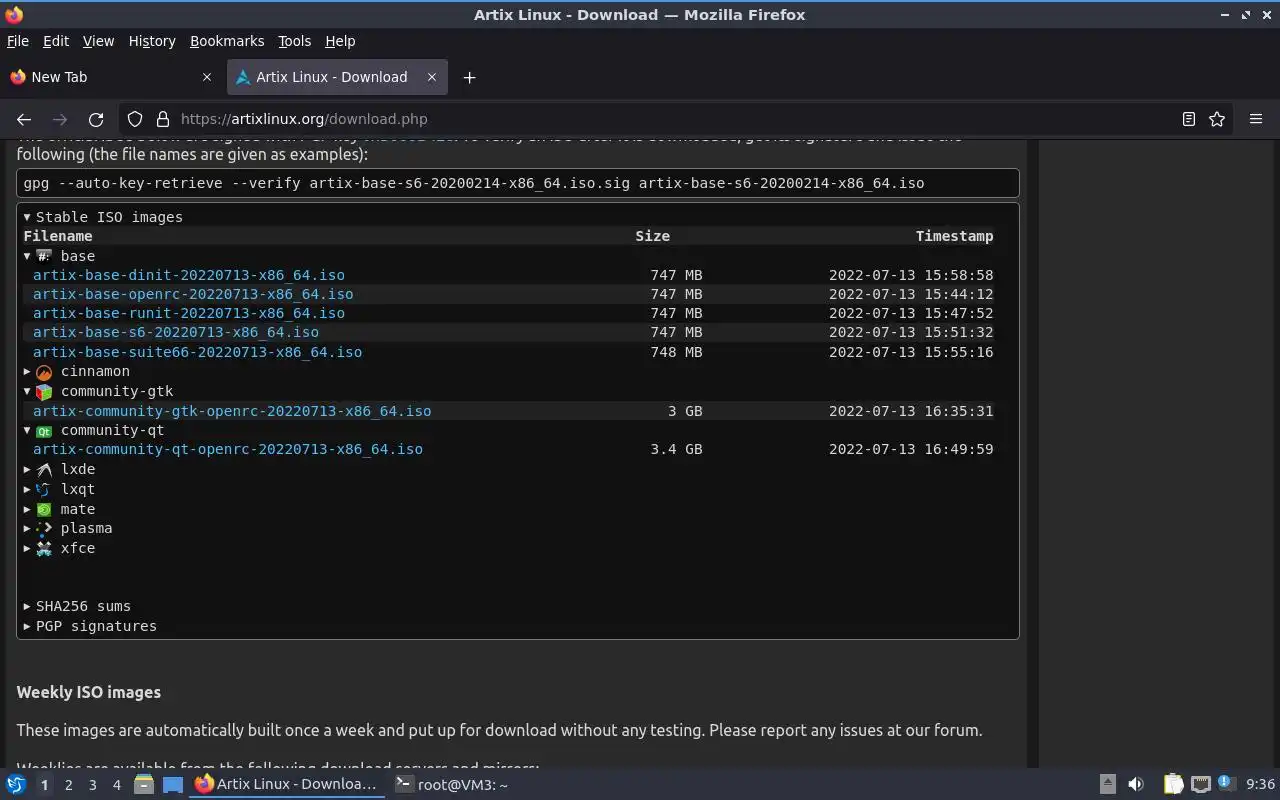This screenshot has width=1280, height=800.
Task: Click the Weekly ISO images heading
Action: coord(89,692)
